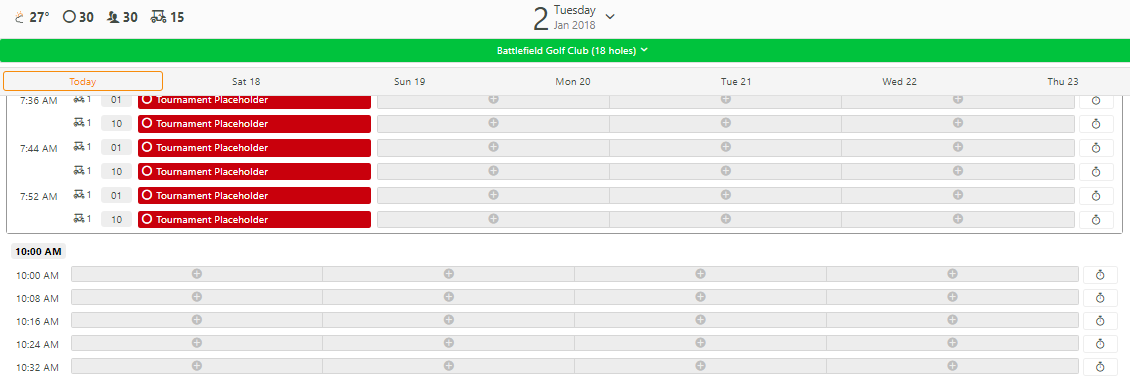Click third empty slot at 10:24 AM

coord(700,343)
